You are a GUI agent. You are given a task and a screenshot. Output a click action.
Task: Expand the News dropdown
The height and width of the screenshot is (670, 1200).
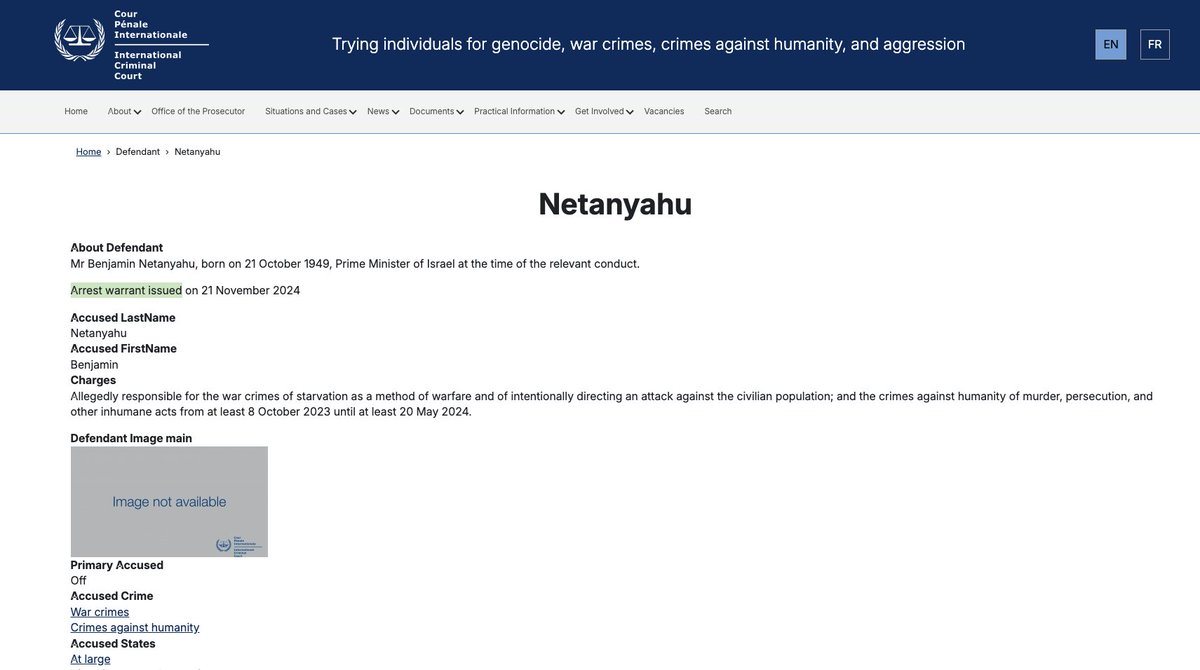click(383, 111)
